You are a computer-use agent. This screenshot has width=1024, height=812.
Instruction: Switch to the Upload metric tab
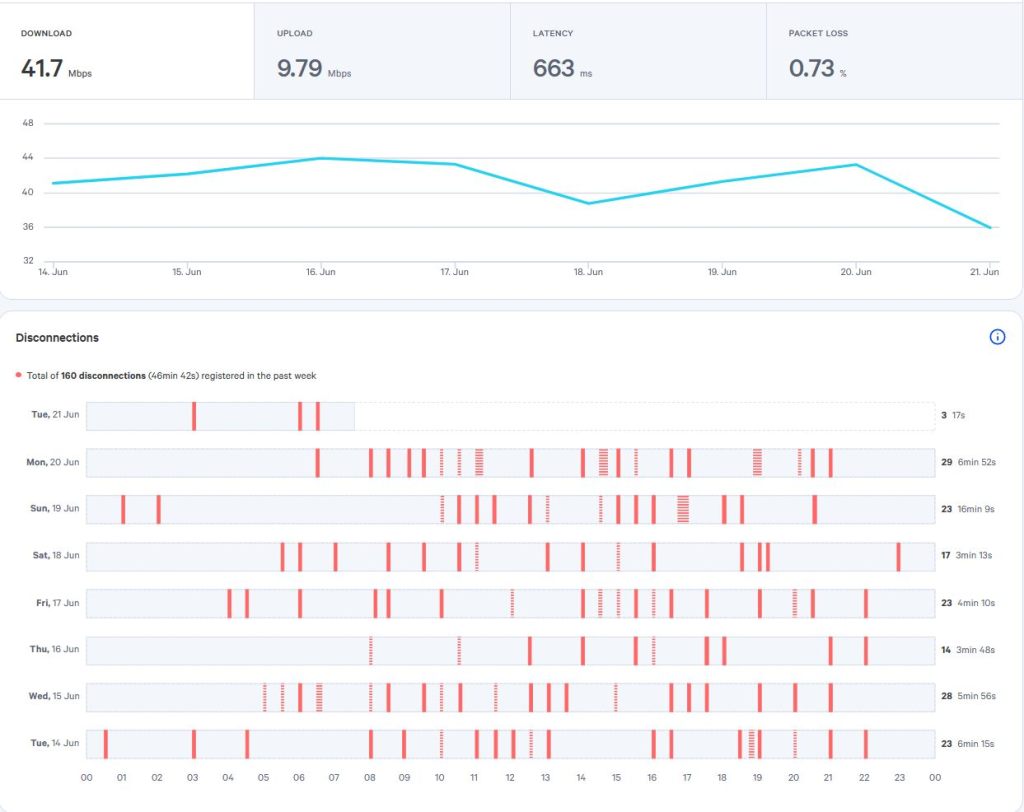(x=382, y=52)
